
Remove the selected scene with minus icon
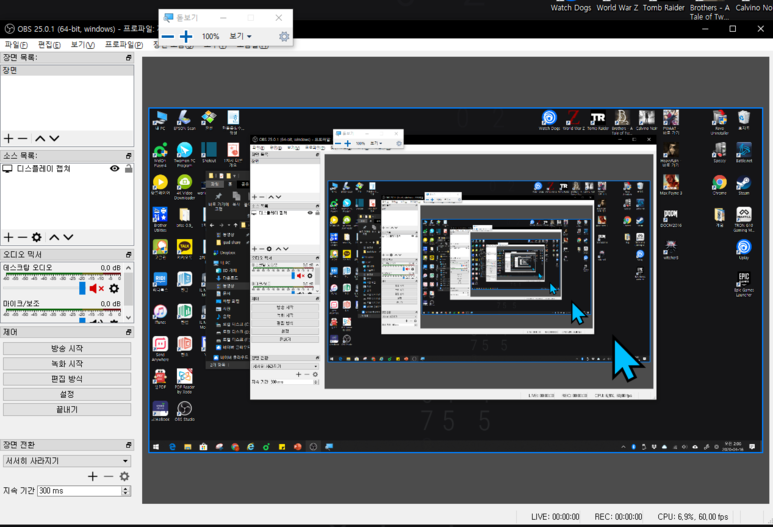(23, 139)
